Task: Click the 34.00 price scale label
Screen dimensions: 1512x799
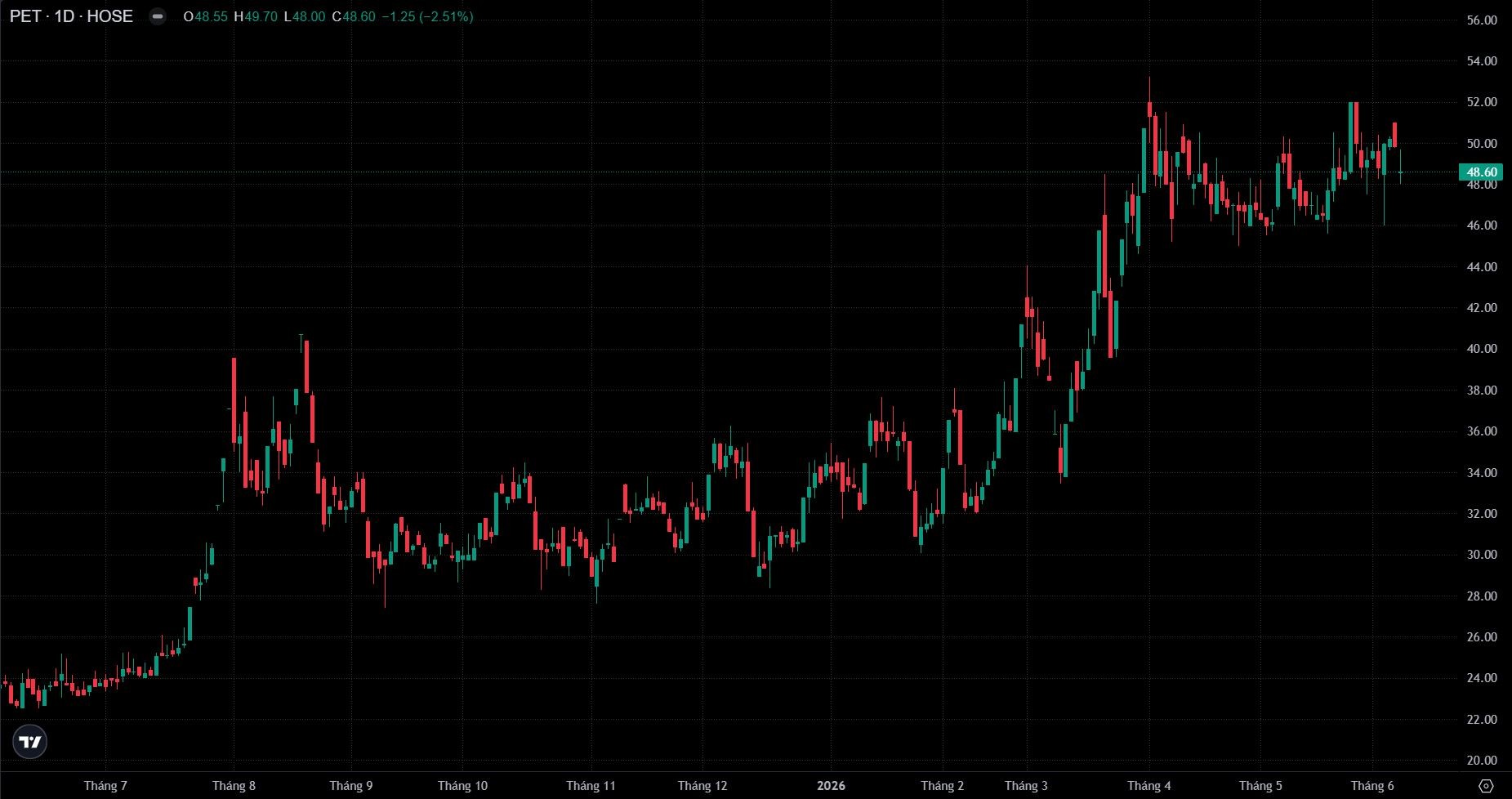Action: click(x=1482, y=473)
